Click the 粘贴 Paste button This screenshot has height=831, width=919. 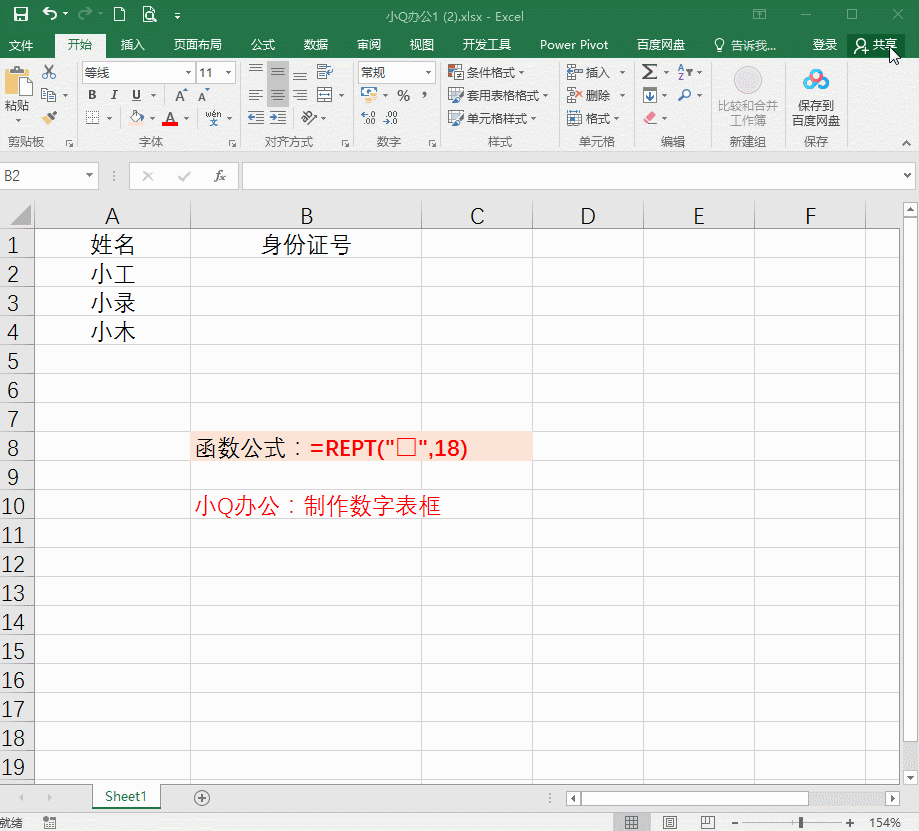pos(17,89)
